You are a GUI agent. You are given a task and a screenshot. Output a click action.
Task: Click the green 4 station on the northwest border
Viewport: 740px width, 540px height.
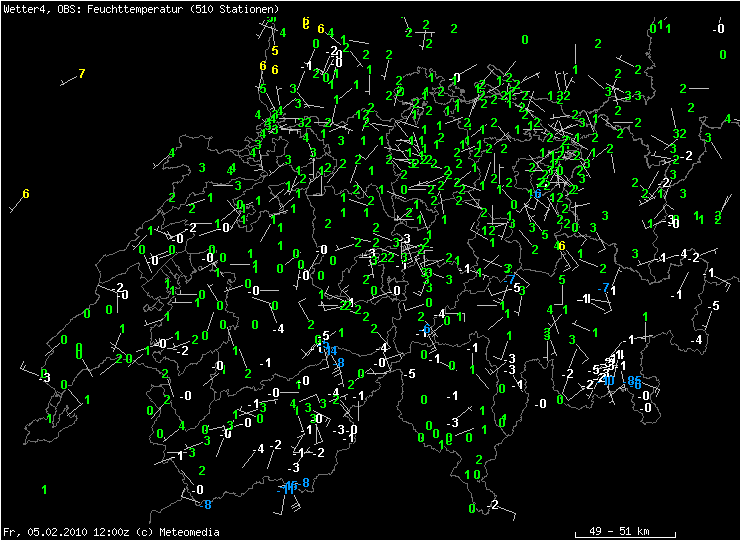coord(172,153)
